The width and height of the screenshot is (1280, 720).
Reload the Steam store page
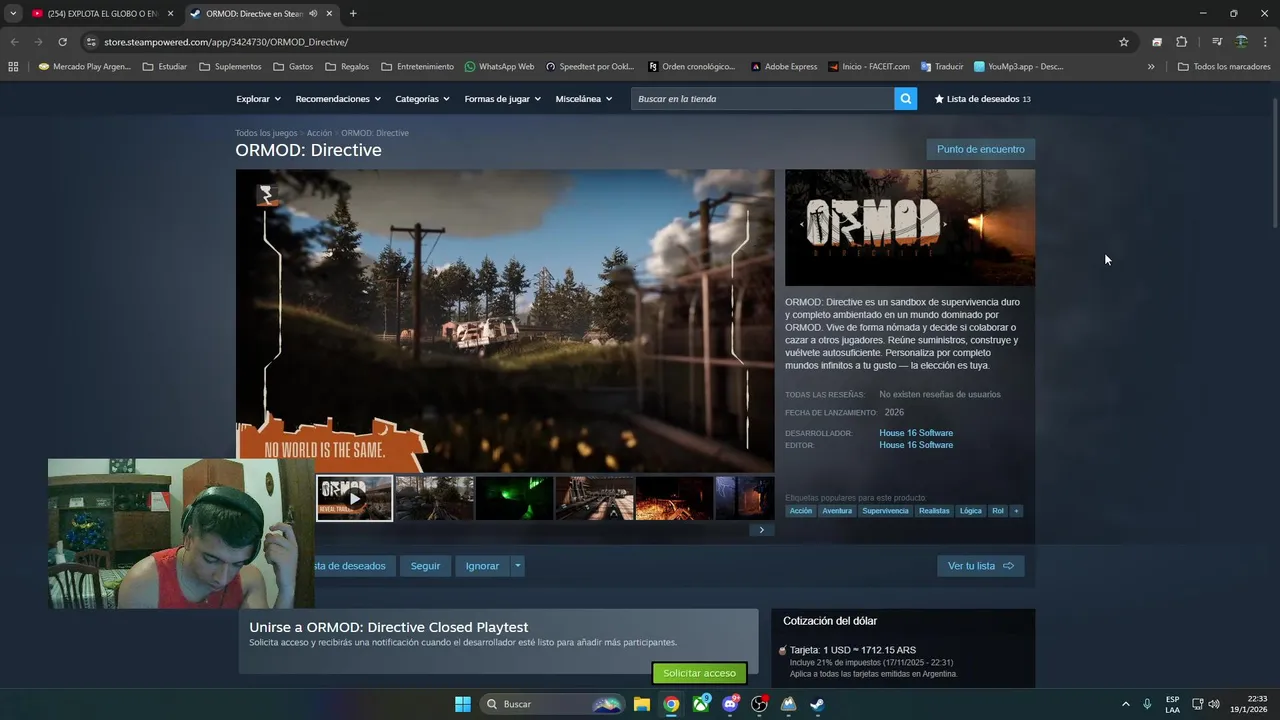click(62, 42)
